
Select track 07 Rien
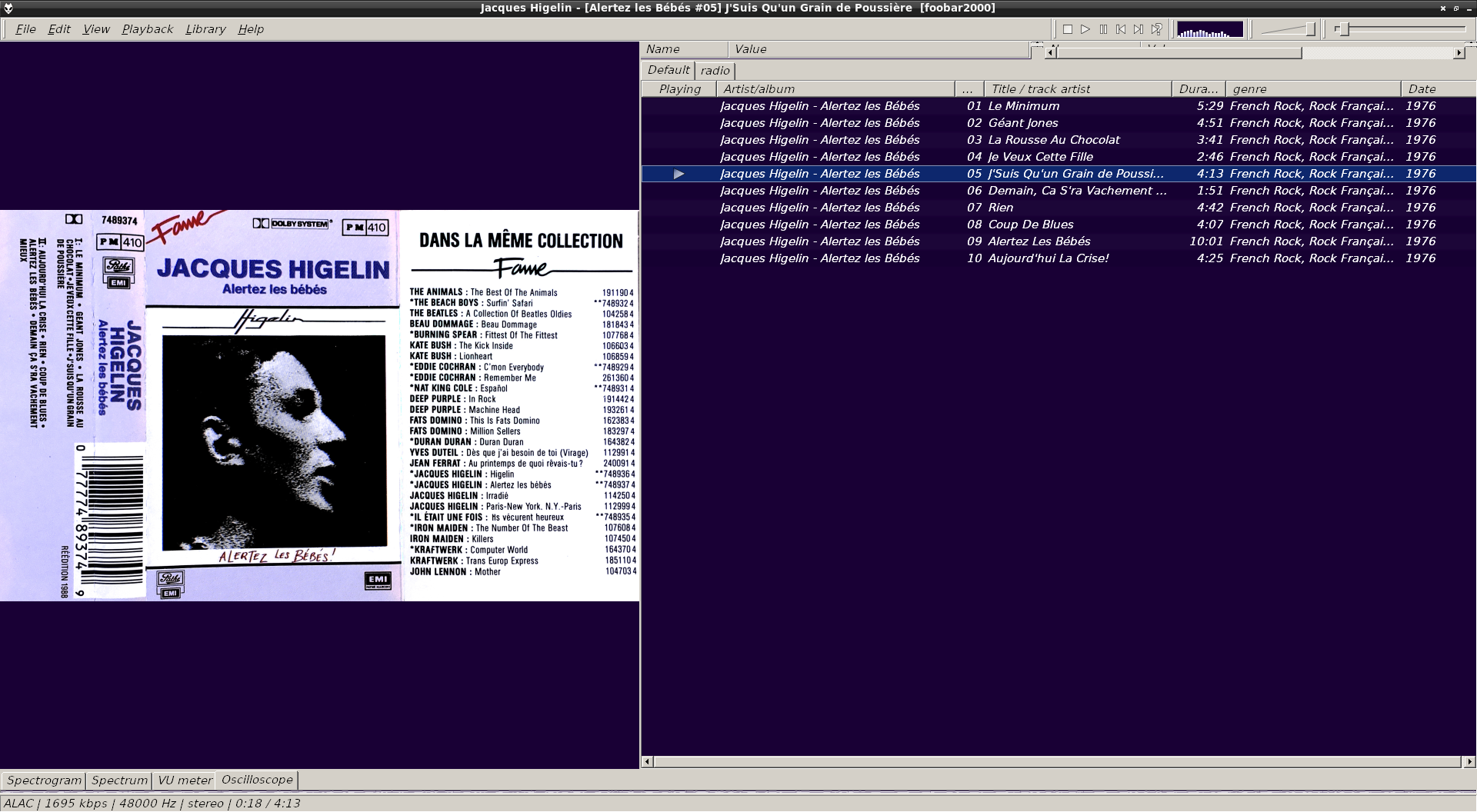(x=1059, y=208)
